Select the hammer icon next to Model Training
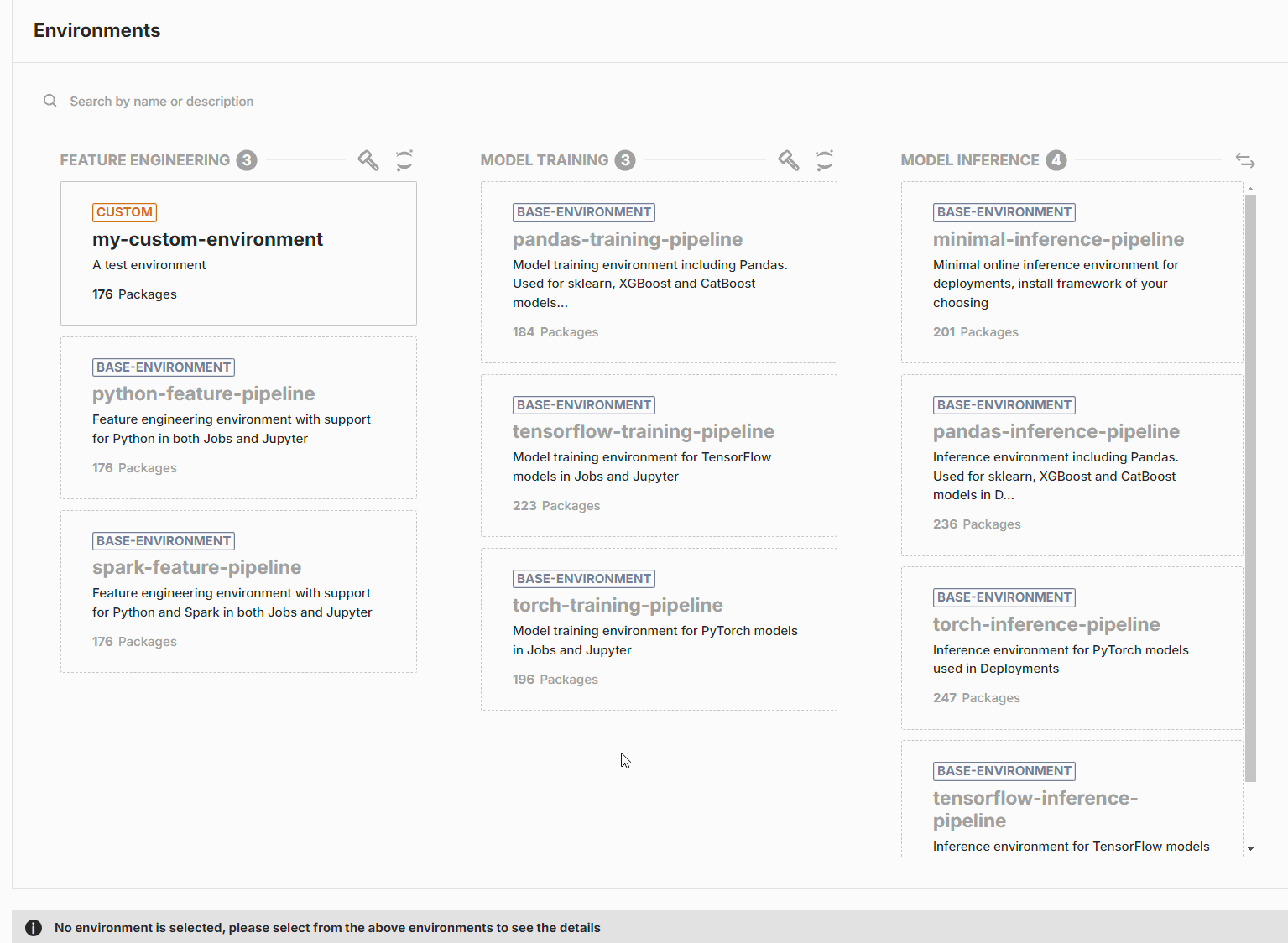The width and height of the screenshot is (1288, 943). coord(788,159)
